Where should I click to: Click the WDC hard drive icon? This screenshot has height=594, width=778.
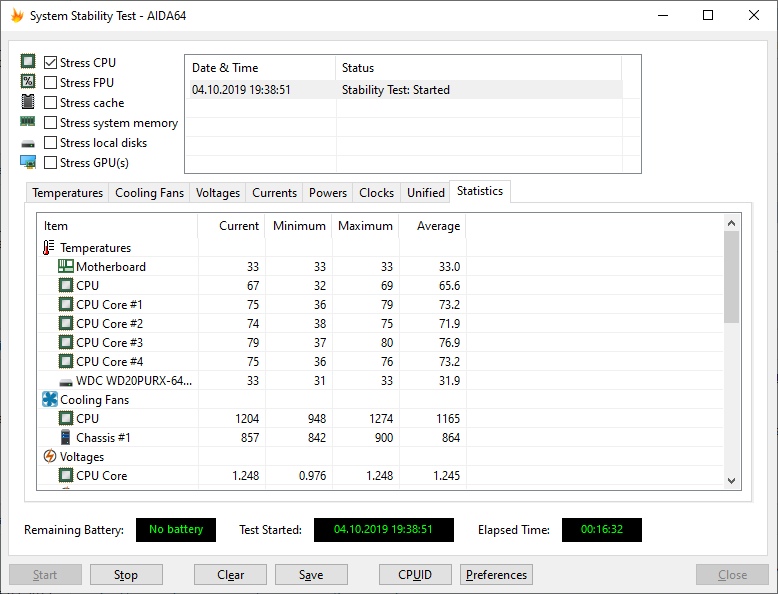65,382
